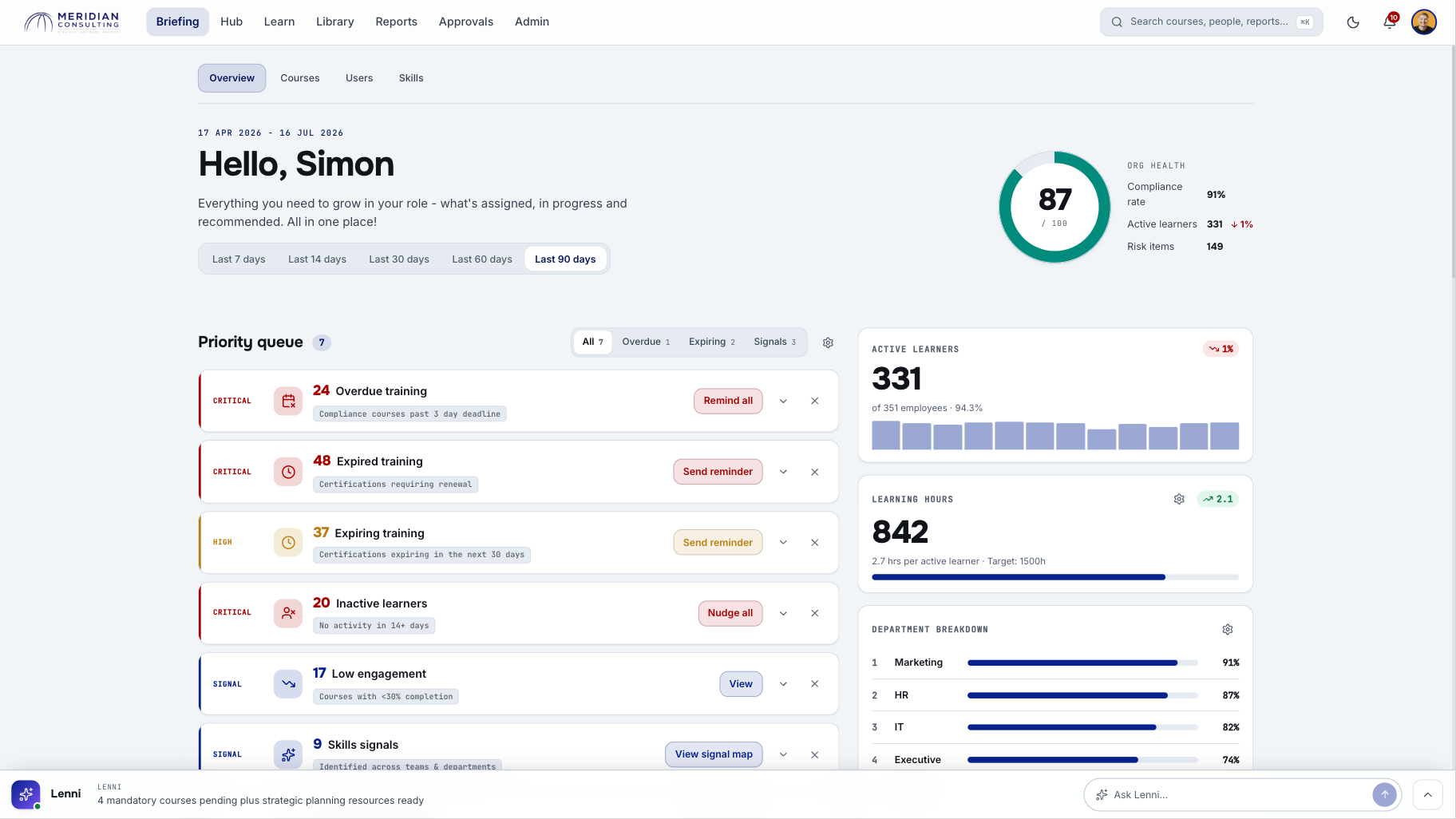
Task: Select Last 30 days range
Action: (x=399, y=259)
